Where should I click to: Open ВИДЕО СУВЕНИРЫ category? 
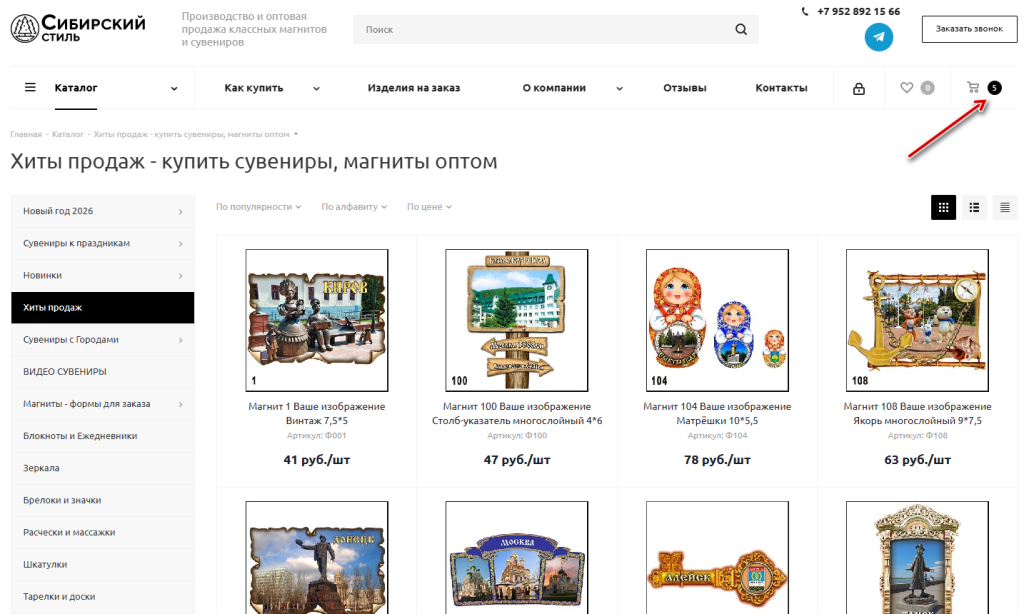click(103, 372)
